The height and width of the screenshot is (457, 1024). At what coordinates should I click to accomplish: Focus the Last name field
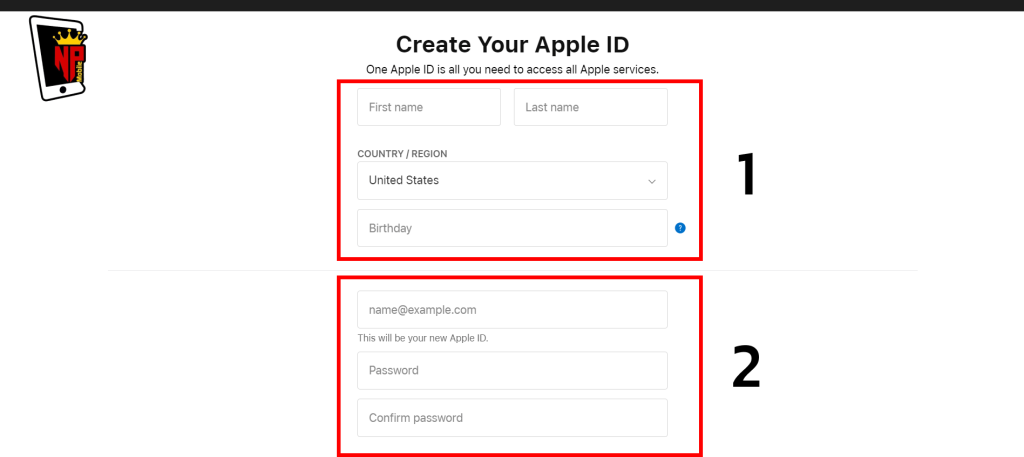tap(590, 107)
